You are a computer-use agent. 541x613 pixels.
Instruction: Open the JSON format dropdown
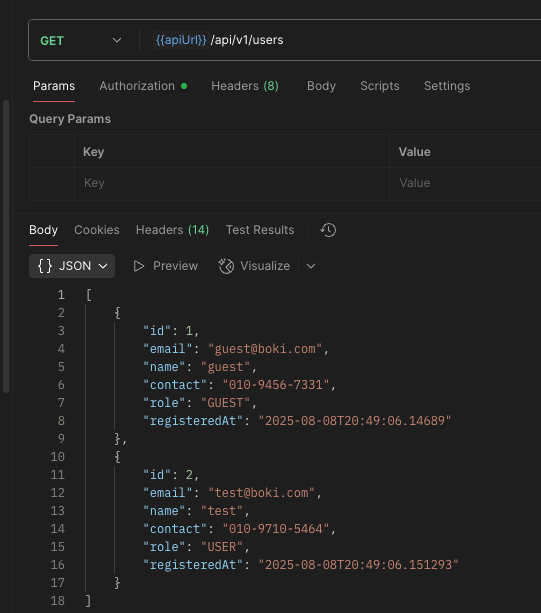click(72, 266)
